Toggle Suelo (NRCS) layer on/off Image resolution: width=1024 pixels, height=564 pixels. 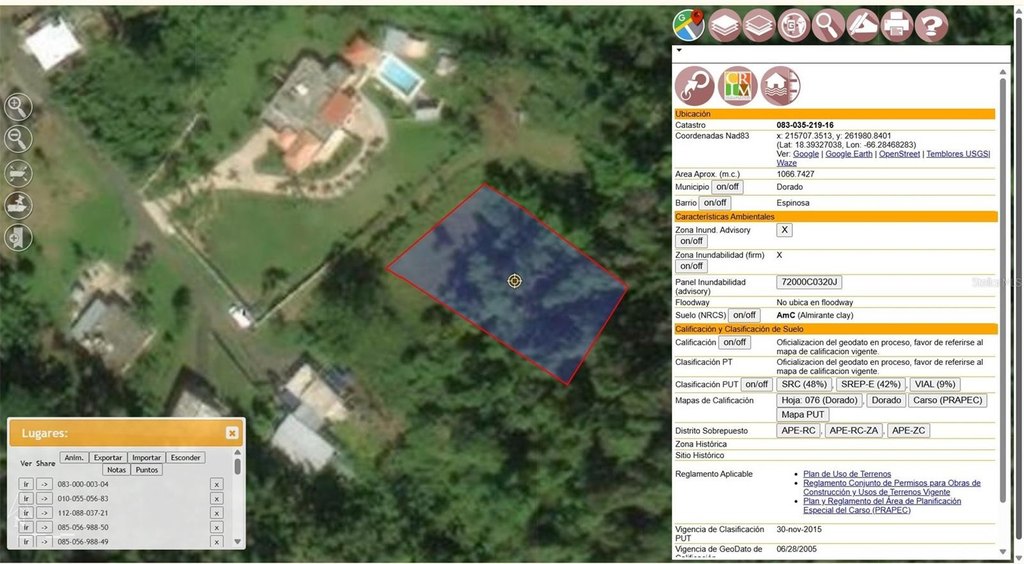pos(744,315)
